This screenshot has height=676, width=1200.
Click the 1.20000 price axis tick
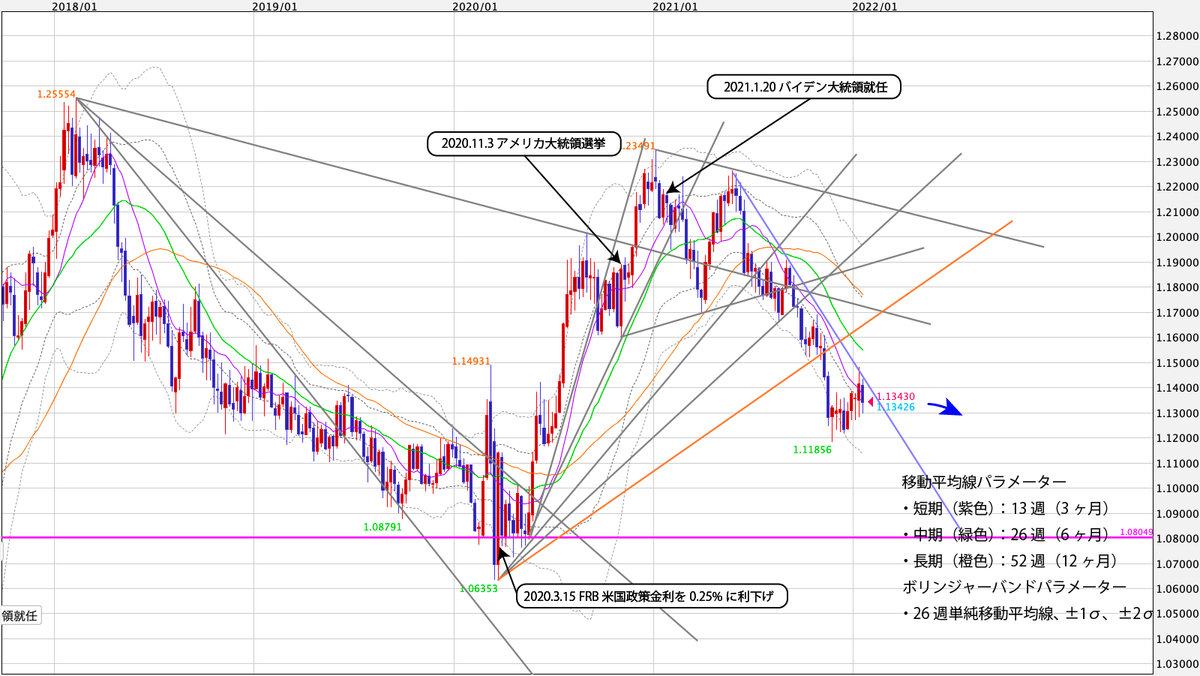coord(1177,237)
